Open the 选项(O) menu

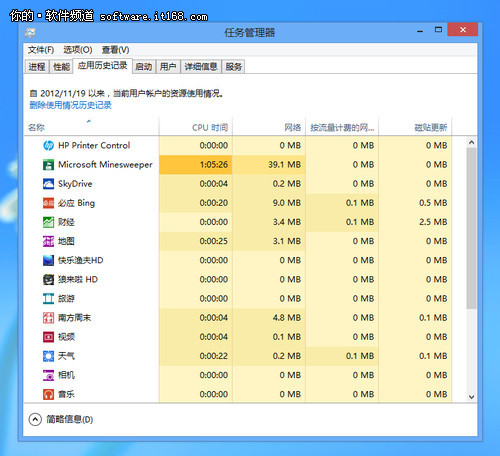click(x=78, y=50)
